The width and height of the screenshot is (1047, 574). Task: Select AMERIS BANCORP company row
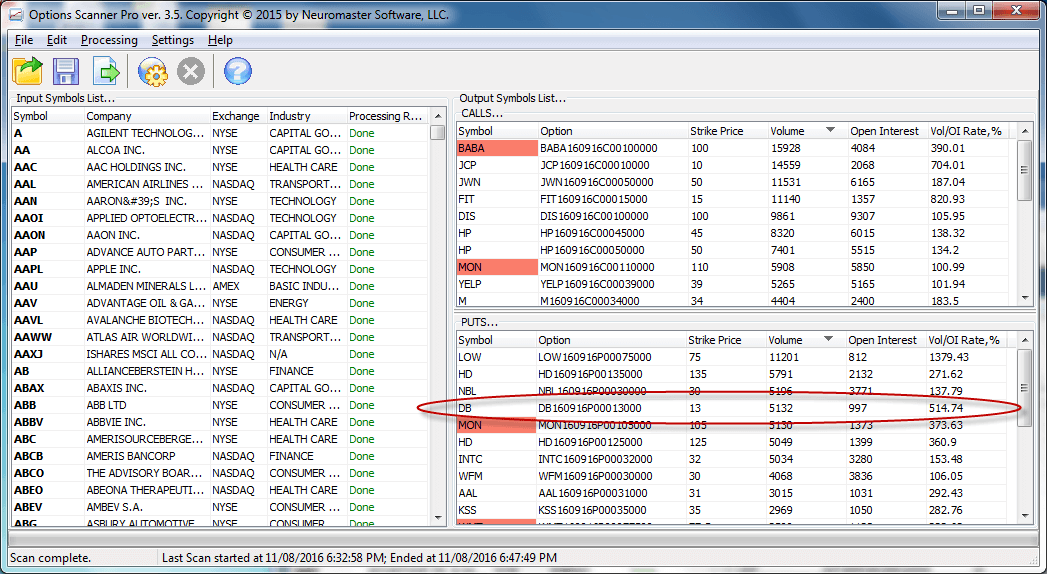click(x=220, y=456)
